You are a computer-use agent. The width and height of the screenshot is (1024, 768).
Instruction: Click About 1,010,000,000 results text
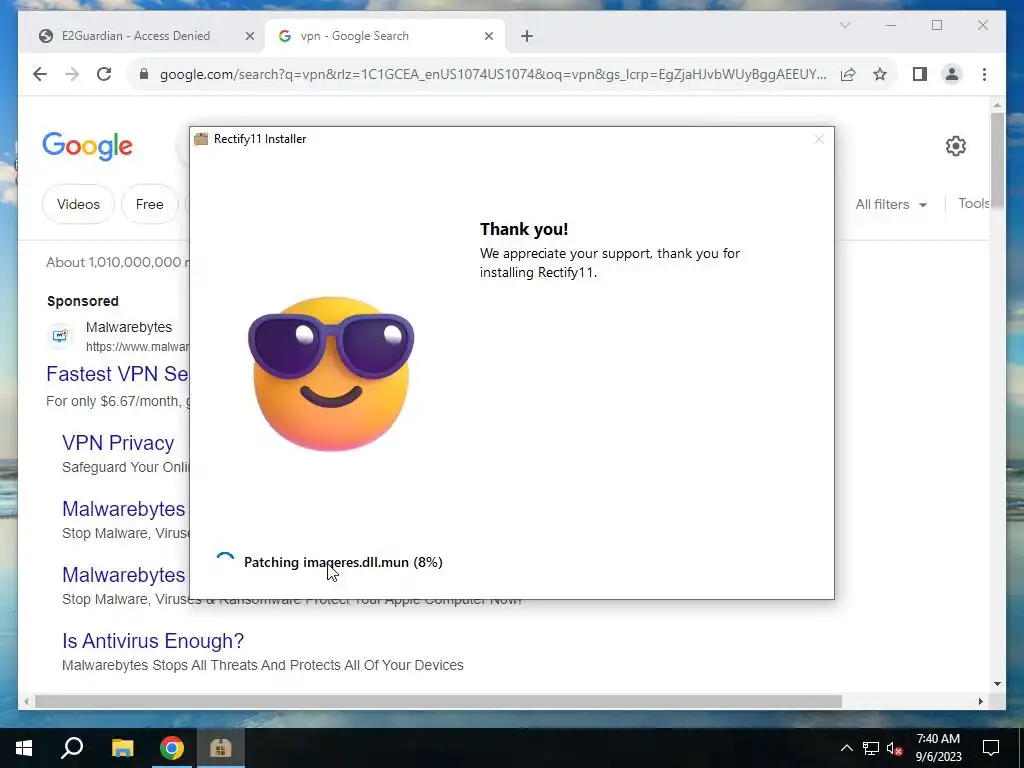tap(118, 263)
